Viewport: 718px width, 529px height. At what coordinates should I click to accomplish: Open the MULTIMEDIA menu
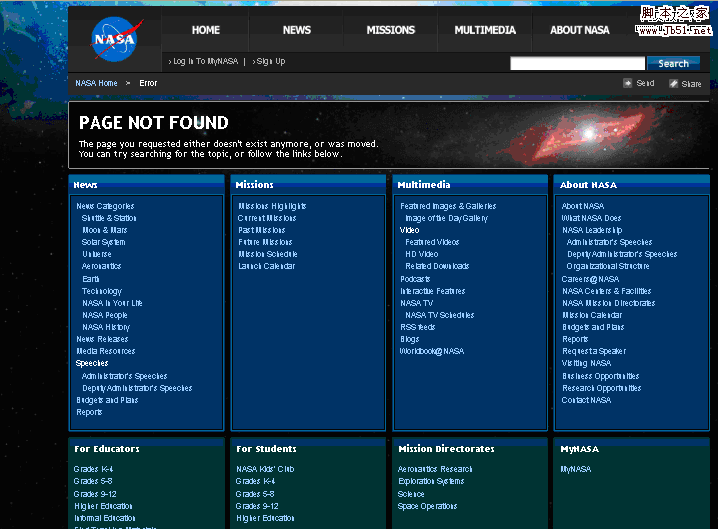coord(485,30)
